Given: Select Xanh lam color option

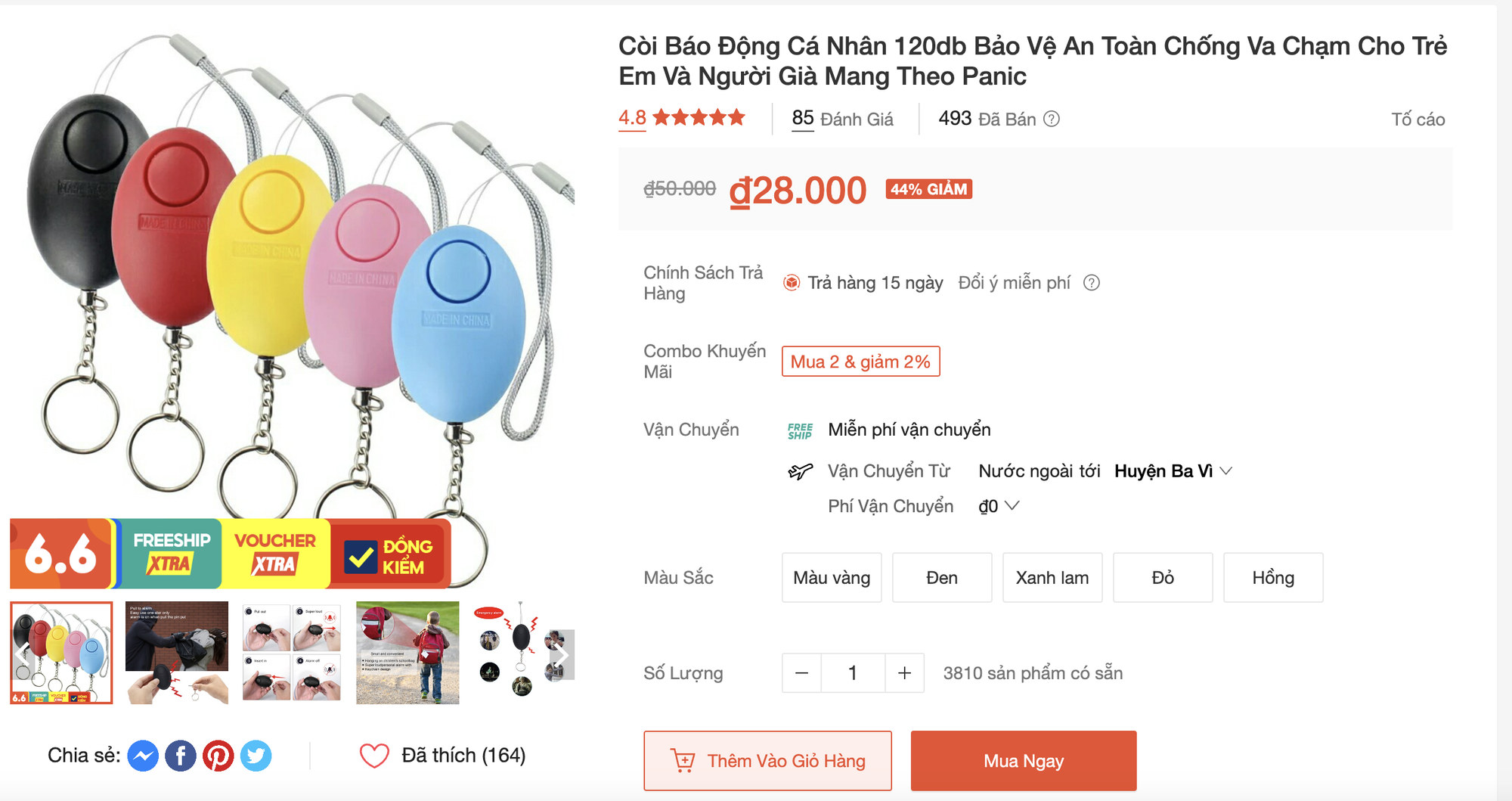Looking at the screenshot, I should click(x=1052, y=578).
